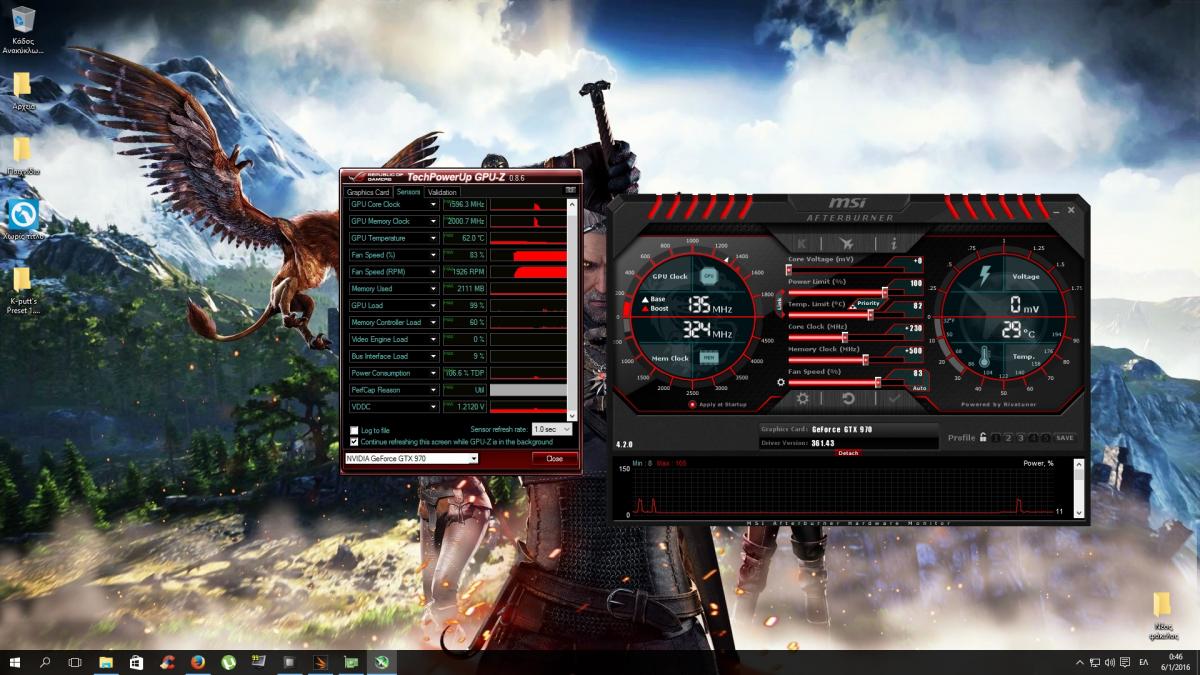The image size is (1200, 675).
Task: Click the airplane overclock scanner icon in Afterburner
Action: (846, 243)
